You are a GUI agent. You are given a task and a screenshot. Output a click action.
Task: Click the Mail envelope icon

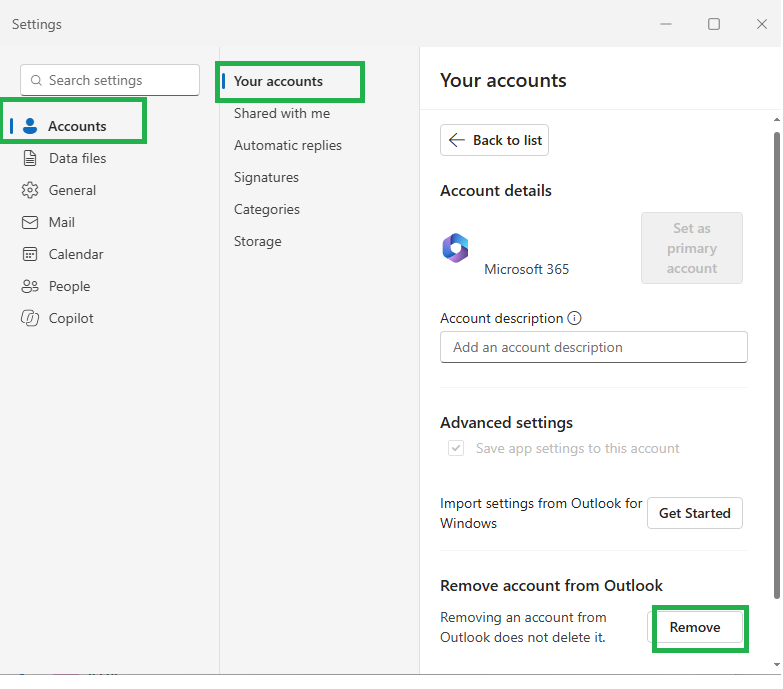[30, 222]
